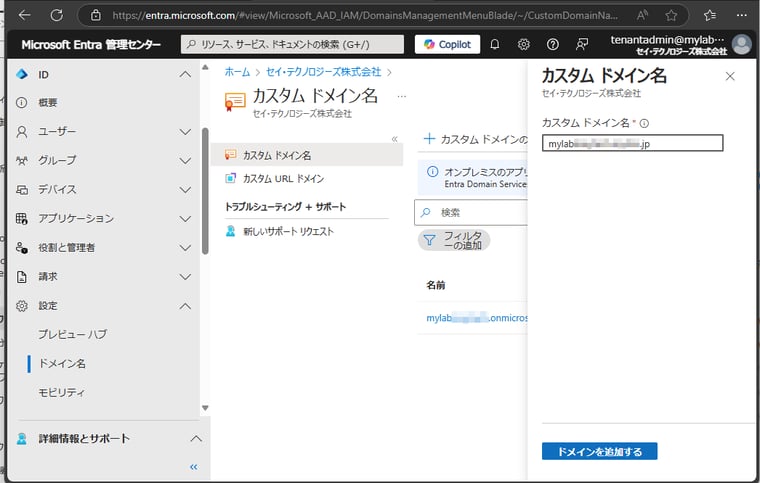Close the カスタム ドメイン名 panel
This screenshot has width=760, height=483.
pos(730,76)
